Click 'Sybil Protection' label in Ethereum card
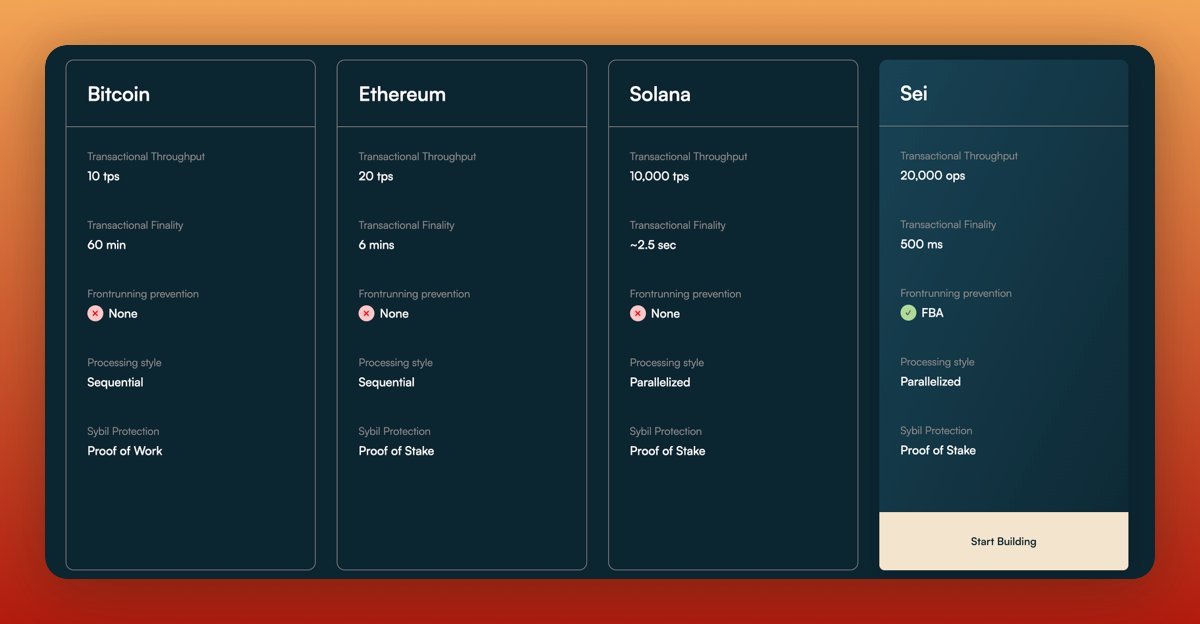The height and width of the screenshot is (624, 1200). click(x=394, y=431)
